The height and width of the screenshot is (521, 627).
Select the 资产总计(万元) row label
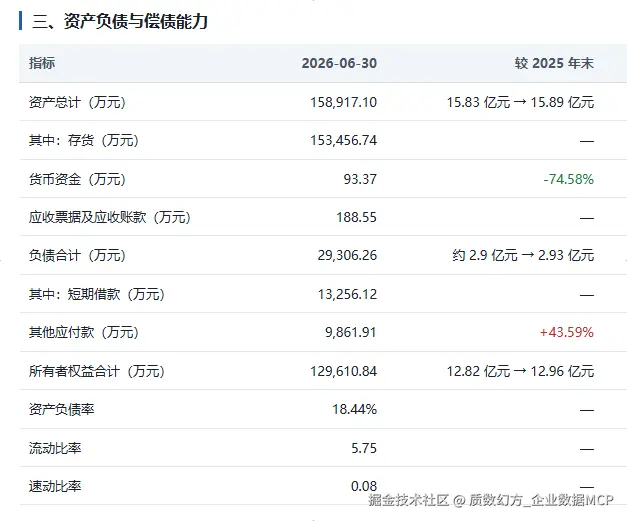coord(77,102)
